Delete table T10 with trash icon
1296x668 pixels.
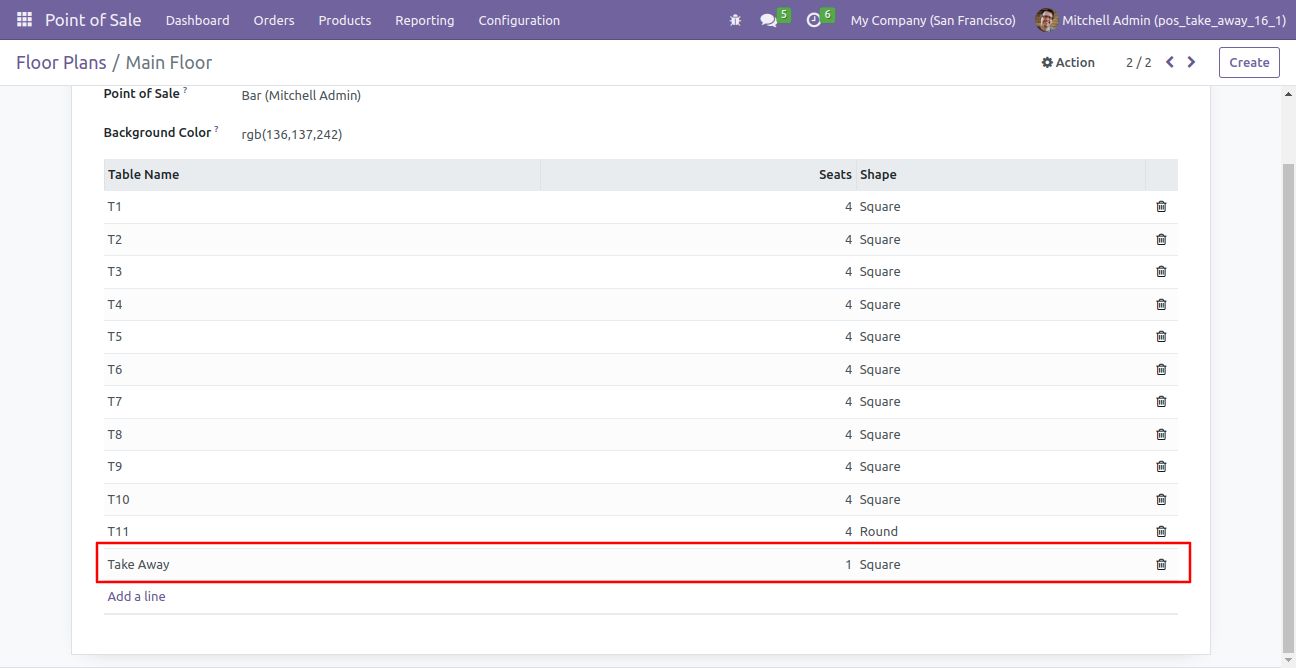[1161, 499]
